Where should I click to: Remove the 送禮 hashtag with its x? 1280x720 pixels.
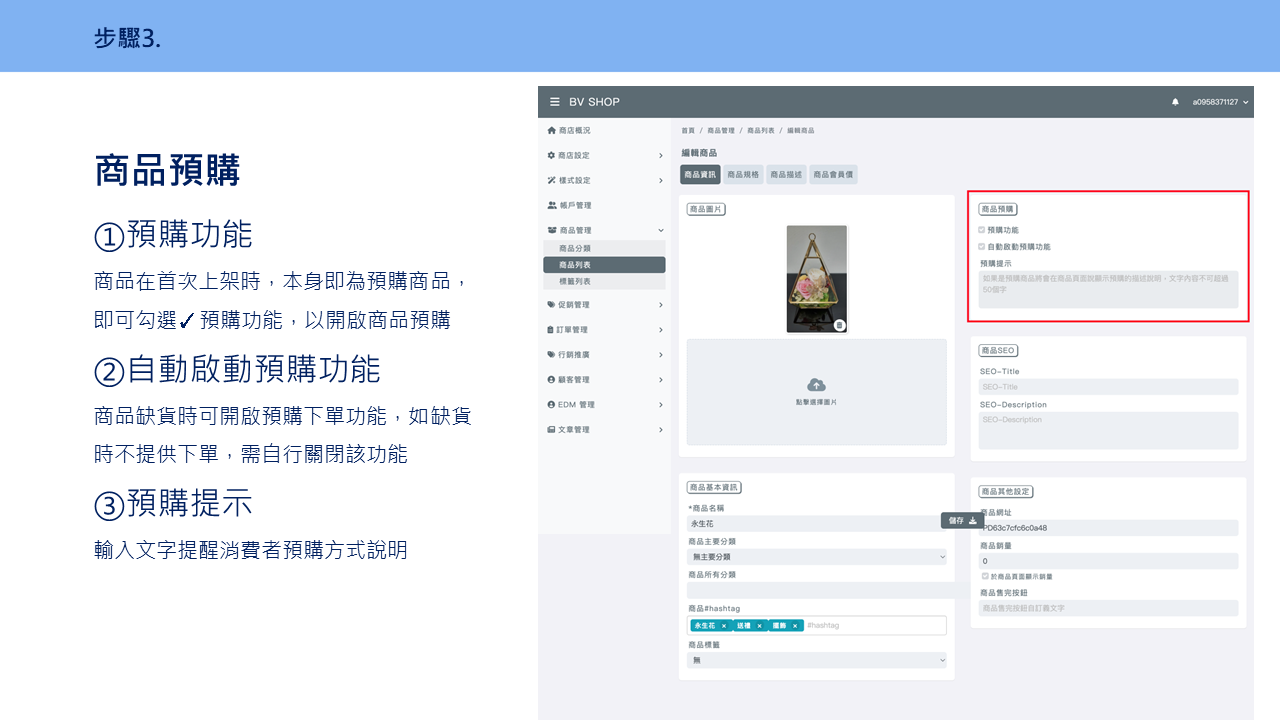(759, 626)
